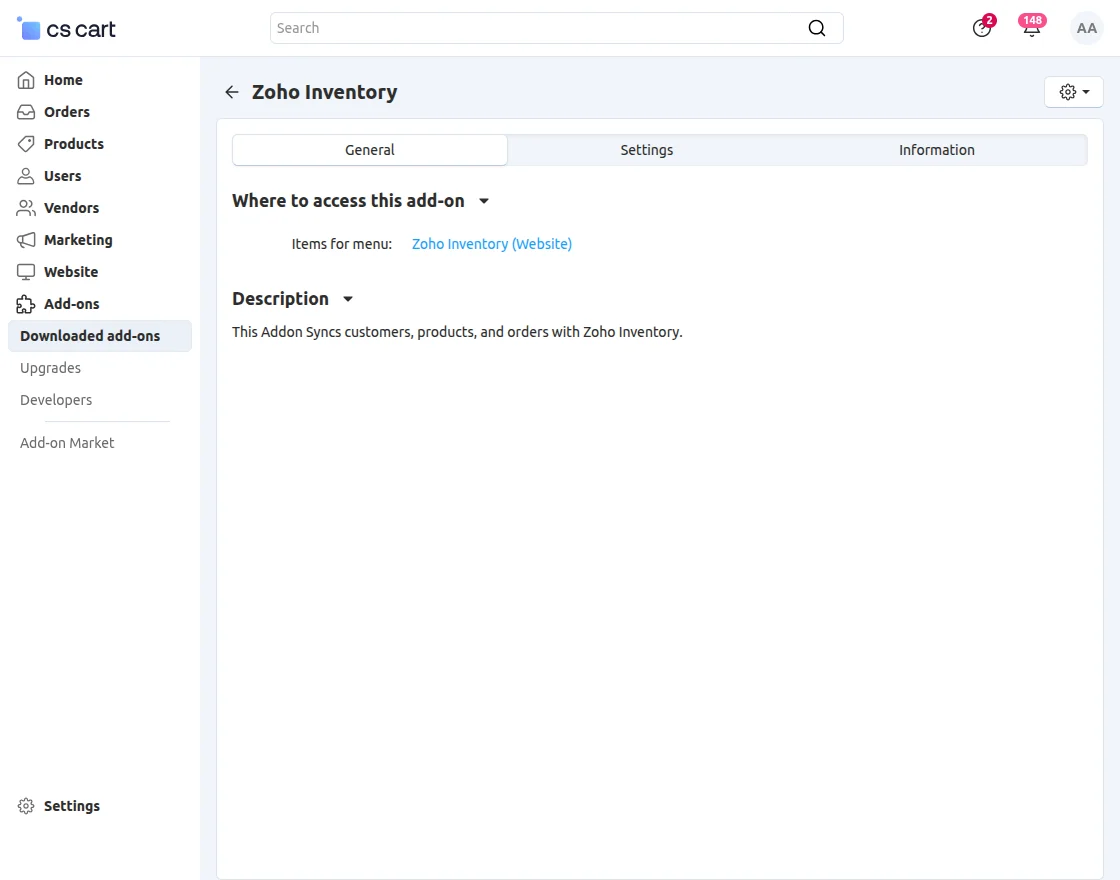
Task: Collapse the Description section
Action: click(x=347, y=299)
